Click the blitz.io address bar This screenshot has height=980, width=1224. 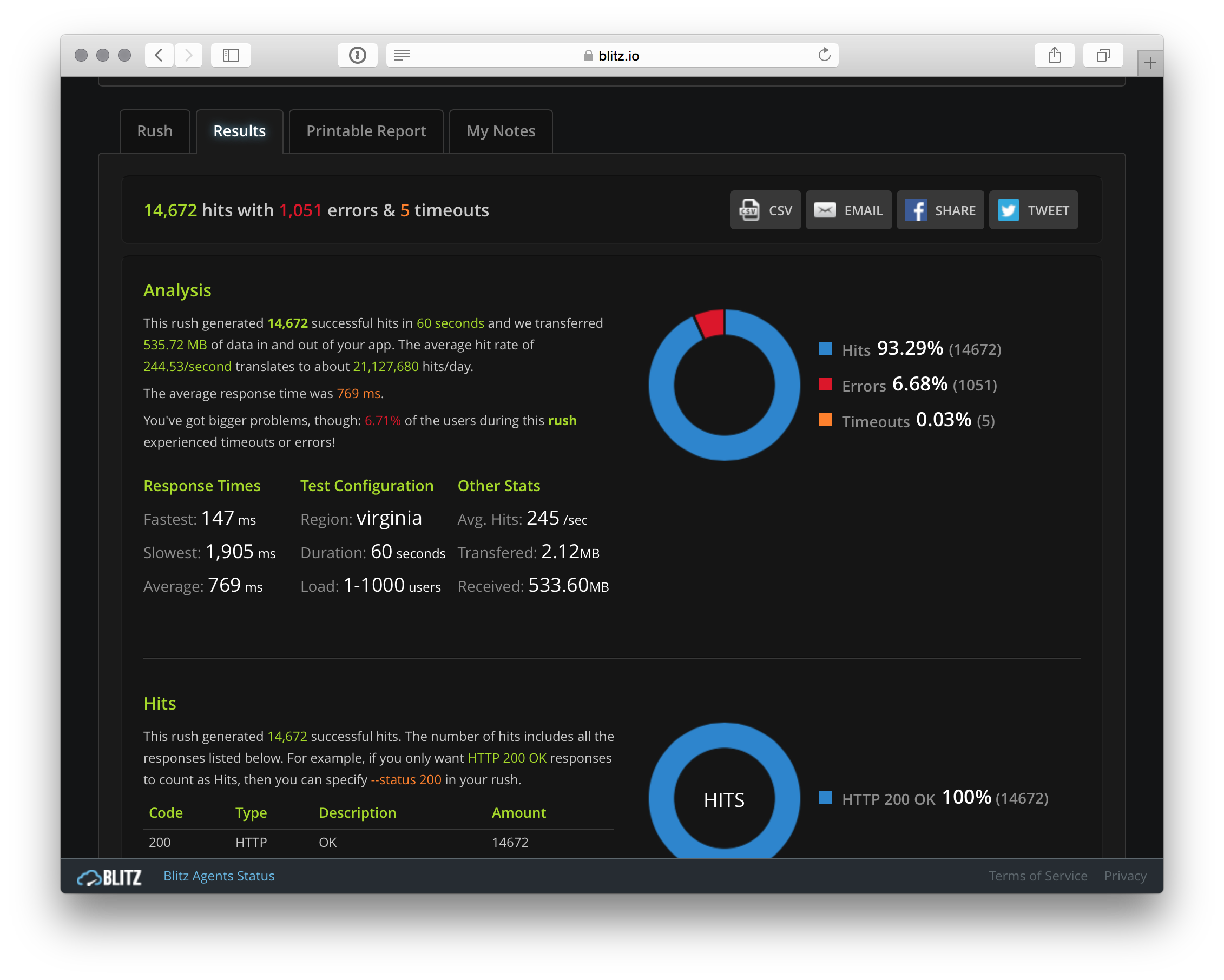[x=612, y=55]
